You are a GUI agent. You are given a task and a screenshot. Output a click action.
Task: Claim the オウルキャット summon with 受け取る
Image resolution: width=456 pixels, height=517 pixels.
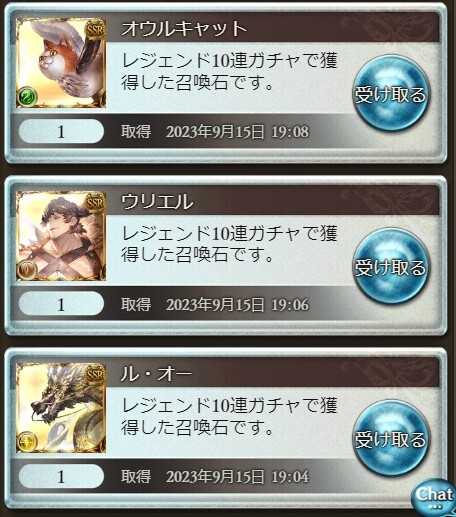click(390, 93)
